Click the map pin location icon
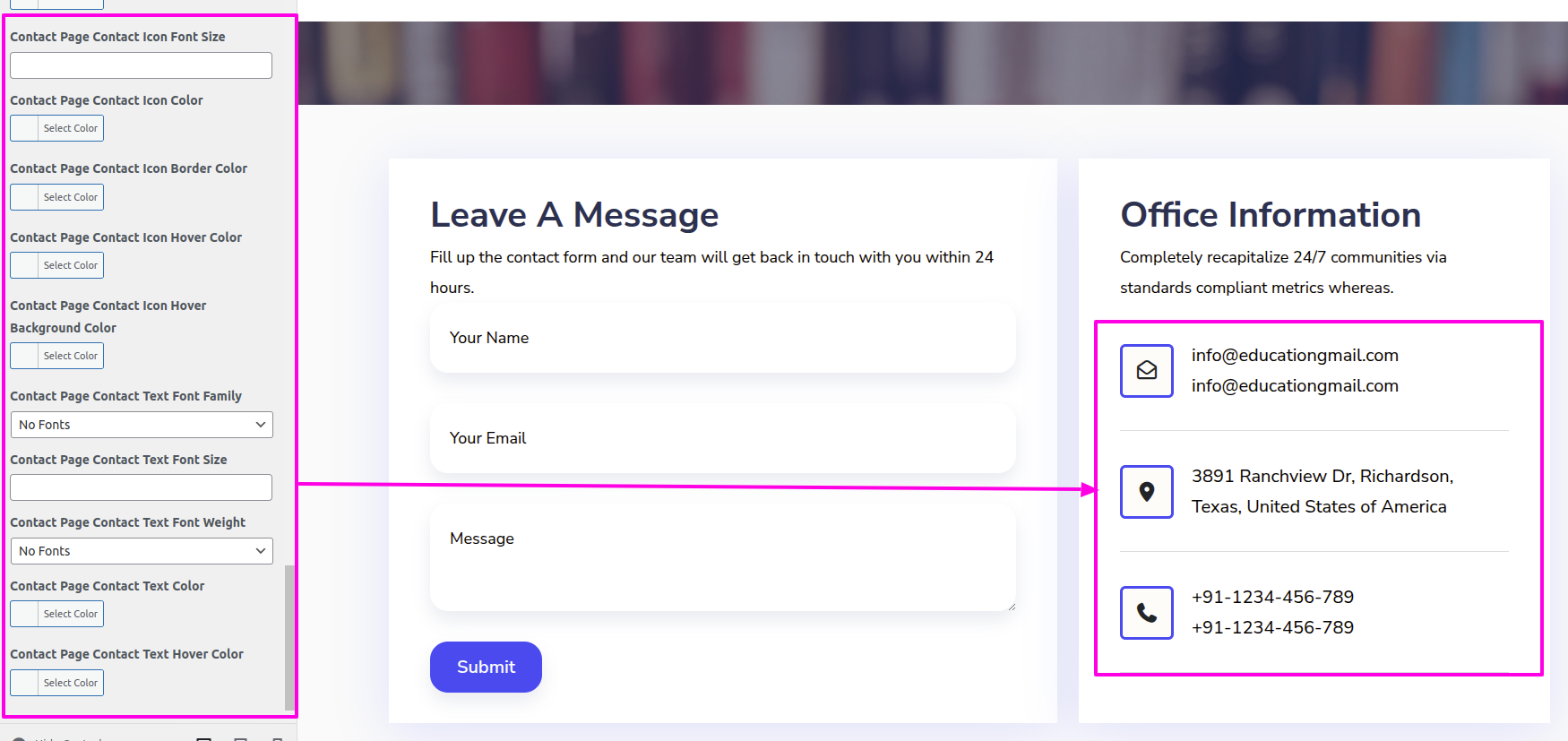The image size is (1568, 741). pos(1146,492)
